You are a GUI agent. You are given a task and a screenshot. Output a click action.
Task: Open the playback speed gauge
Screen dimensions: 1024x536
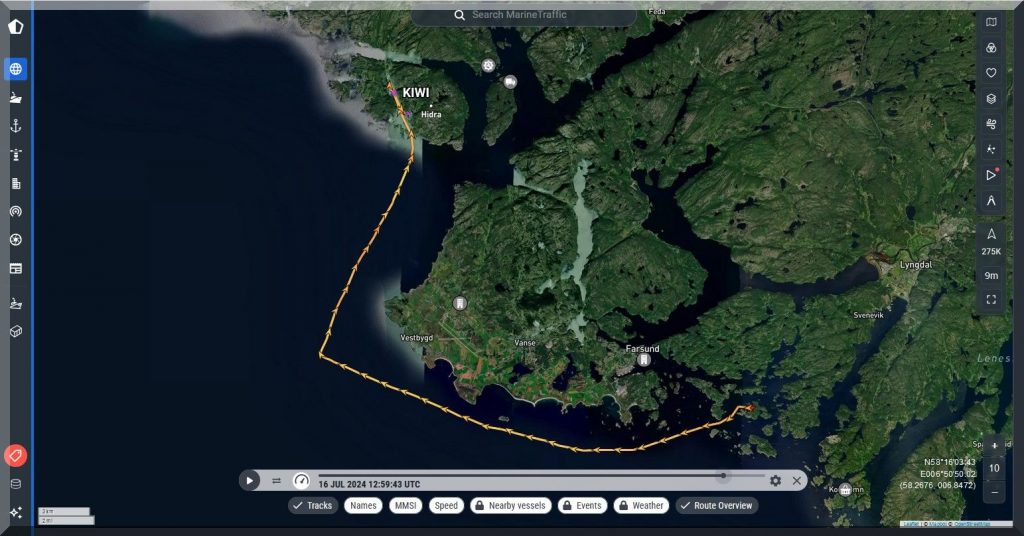301,481
